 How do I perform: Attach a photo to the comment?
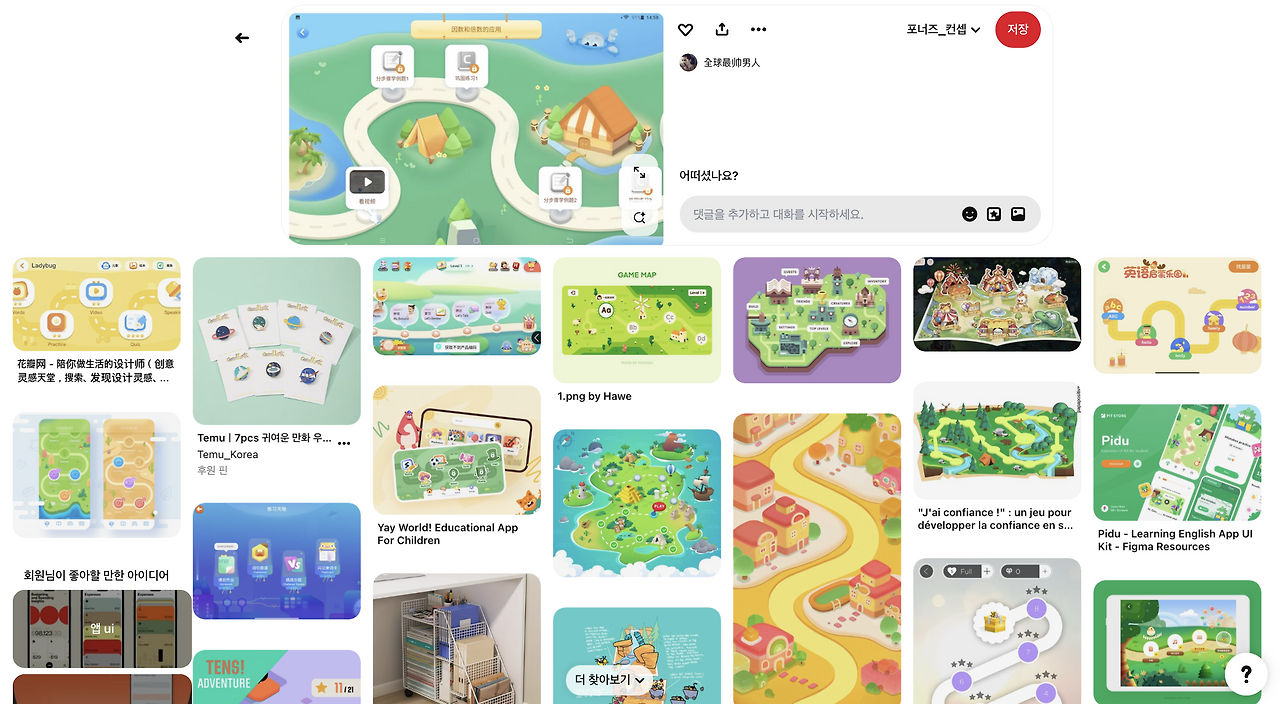pos(1018,214)
